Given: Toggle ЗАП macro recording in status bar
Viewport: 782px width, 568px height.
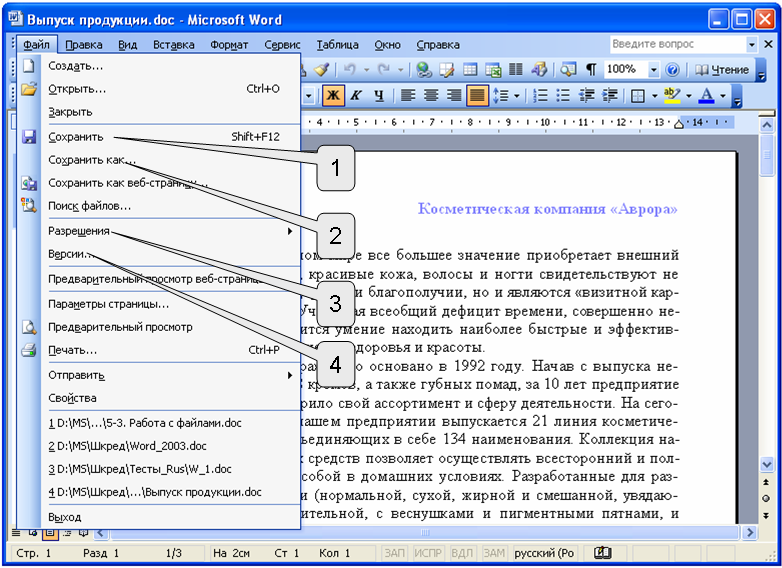Looking at the screenshot, I should click(394, 553).
